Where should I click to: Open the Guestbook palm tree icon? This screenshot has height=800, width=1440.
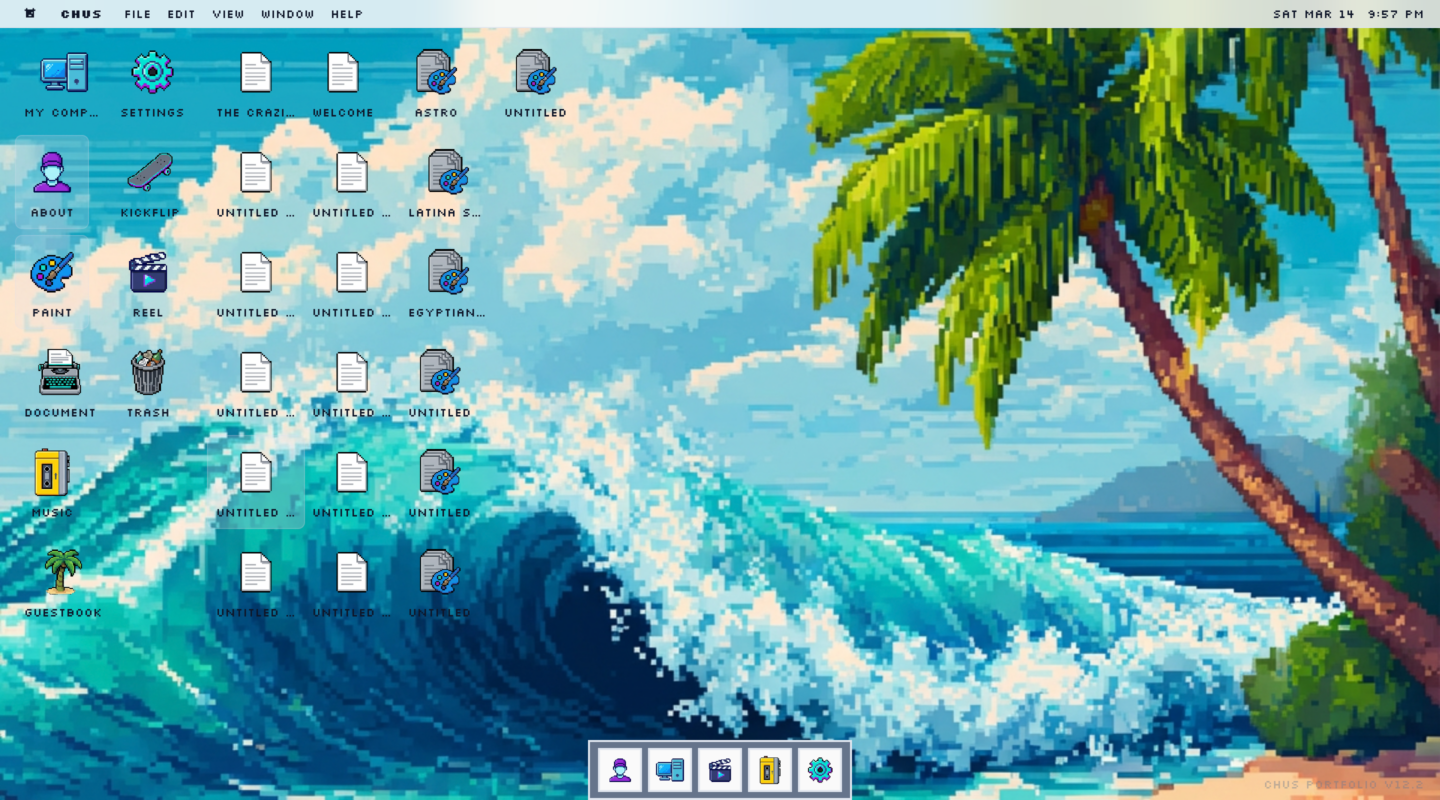(62, 574)
